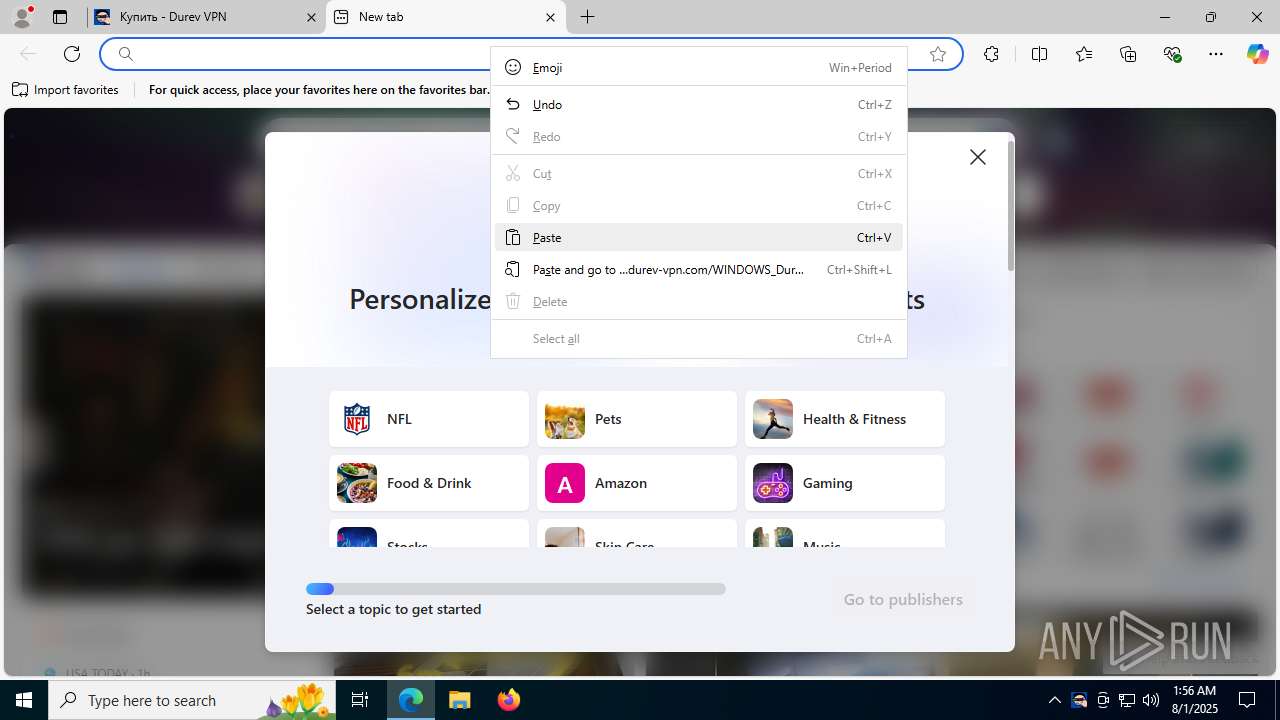This screenshot has width=1280, height=720.
Task: Select the Pets topic card
Action: point(637,419)
